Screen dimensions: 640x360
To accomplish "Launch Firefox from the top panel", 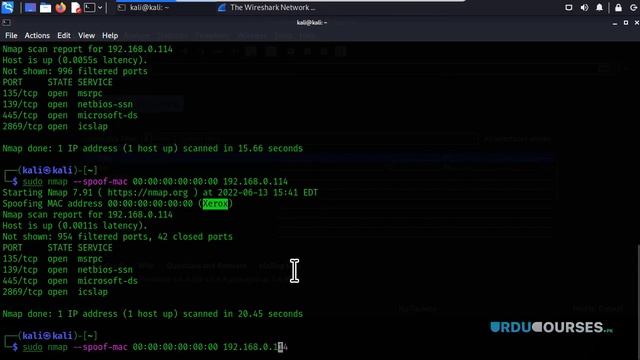I will tap(60, 7).
